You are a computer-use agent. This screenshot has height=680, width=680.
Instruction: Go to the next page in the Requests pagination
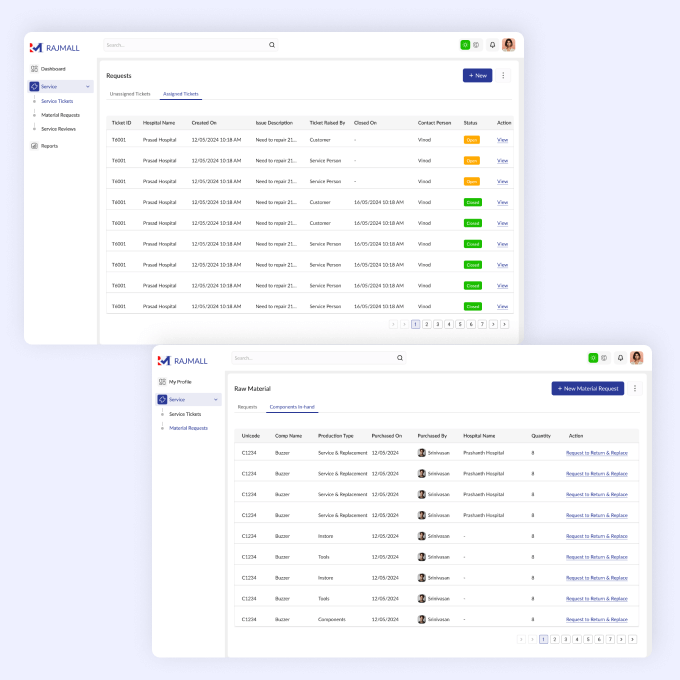pyautogui.click(x=493, y=324)
